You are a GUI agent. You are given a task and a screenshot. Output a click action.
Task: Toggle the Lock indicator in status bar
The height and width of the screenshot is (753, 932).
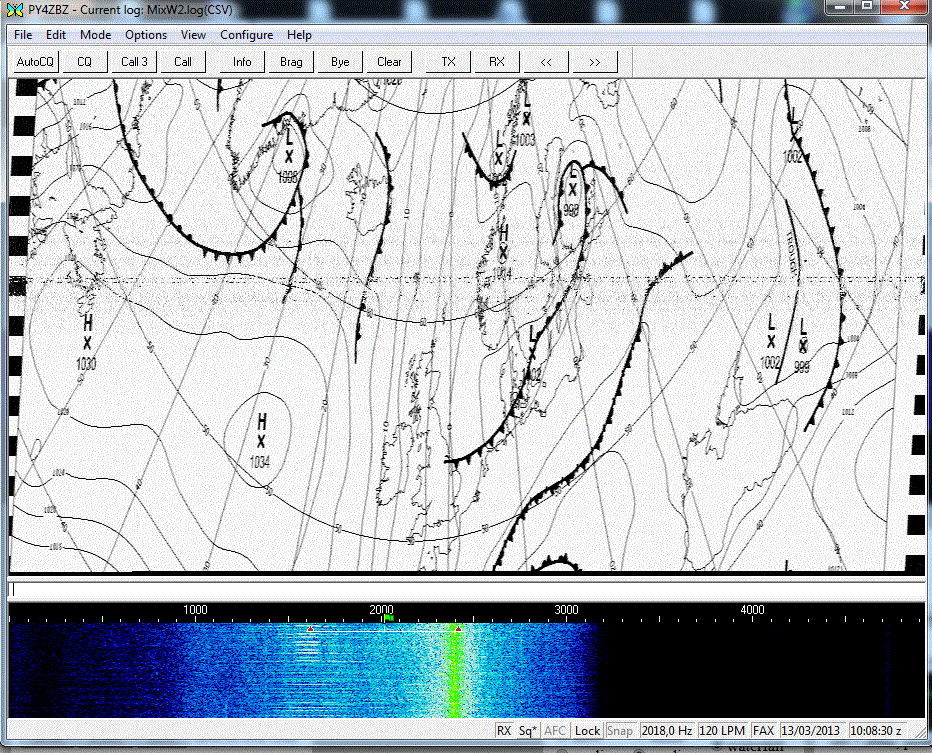click(588, 731)
